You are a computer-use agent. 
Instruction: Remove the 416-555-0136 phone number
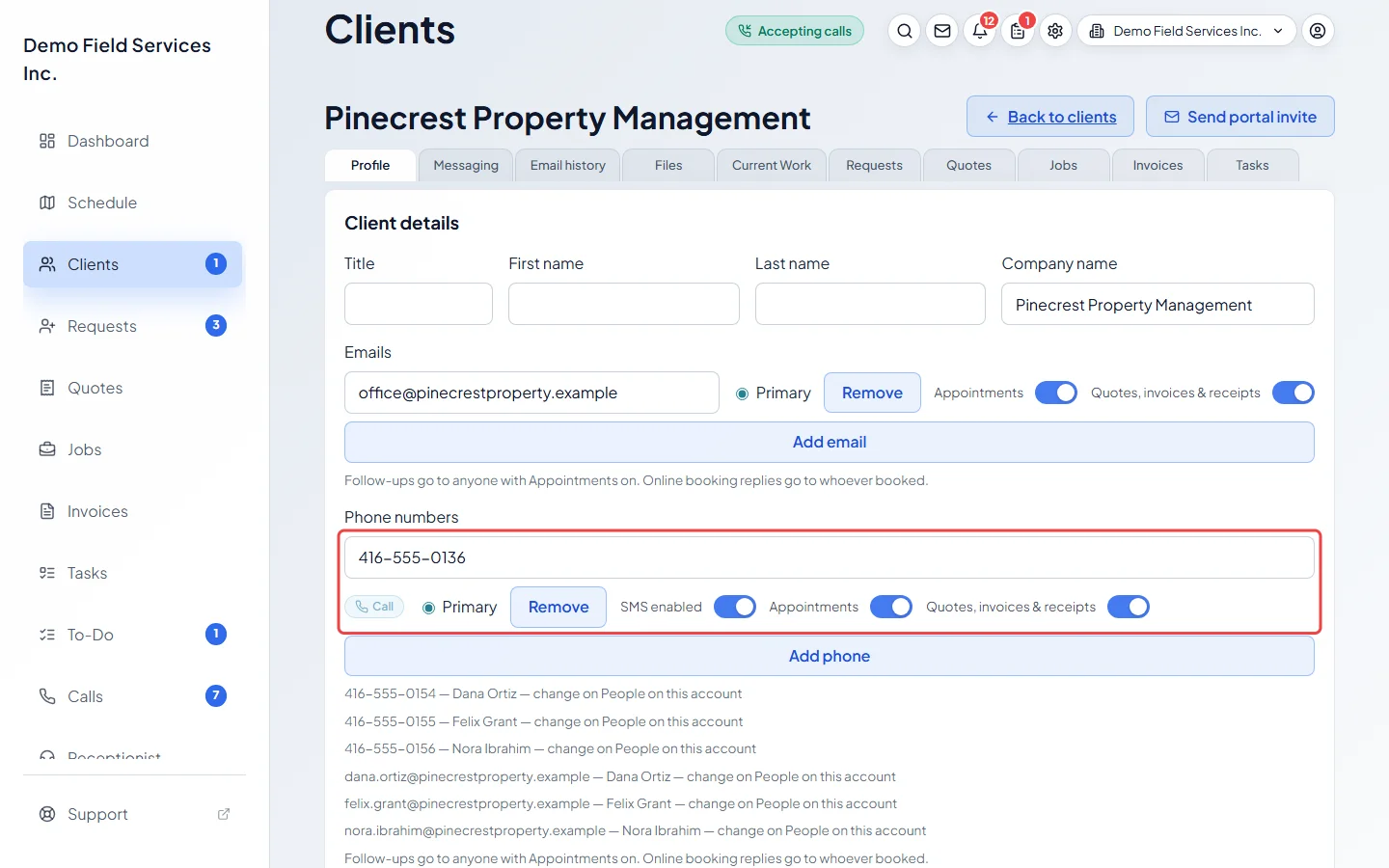(558, 607)
